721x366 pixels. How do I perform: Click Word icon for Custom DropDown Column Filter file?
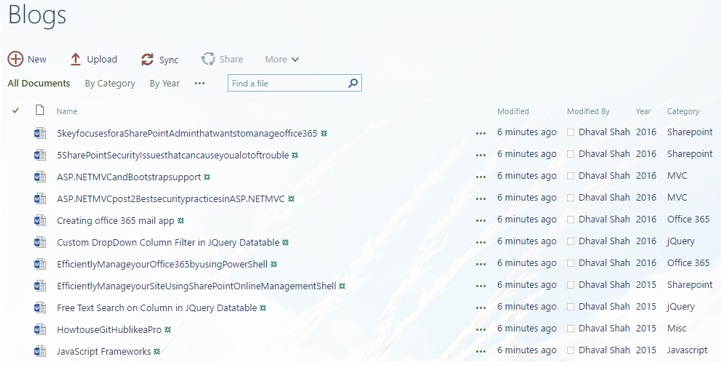(x=40, y=242)
